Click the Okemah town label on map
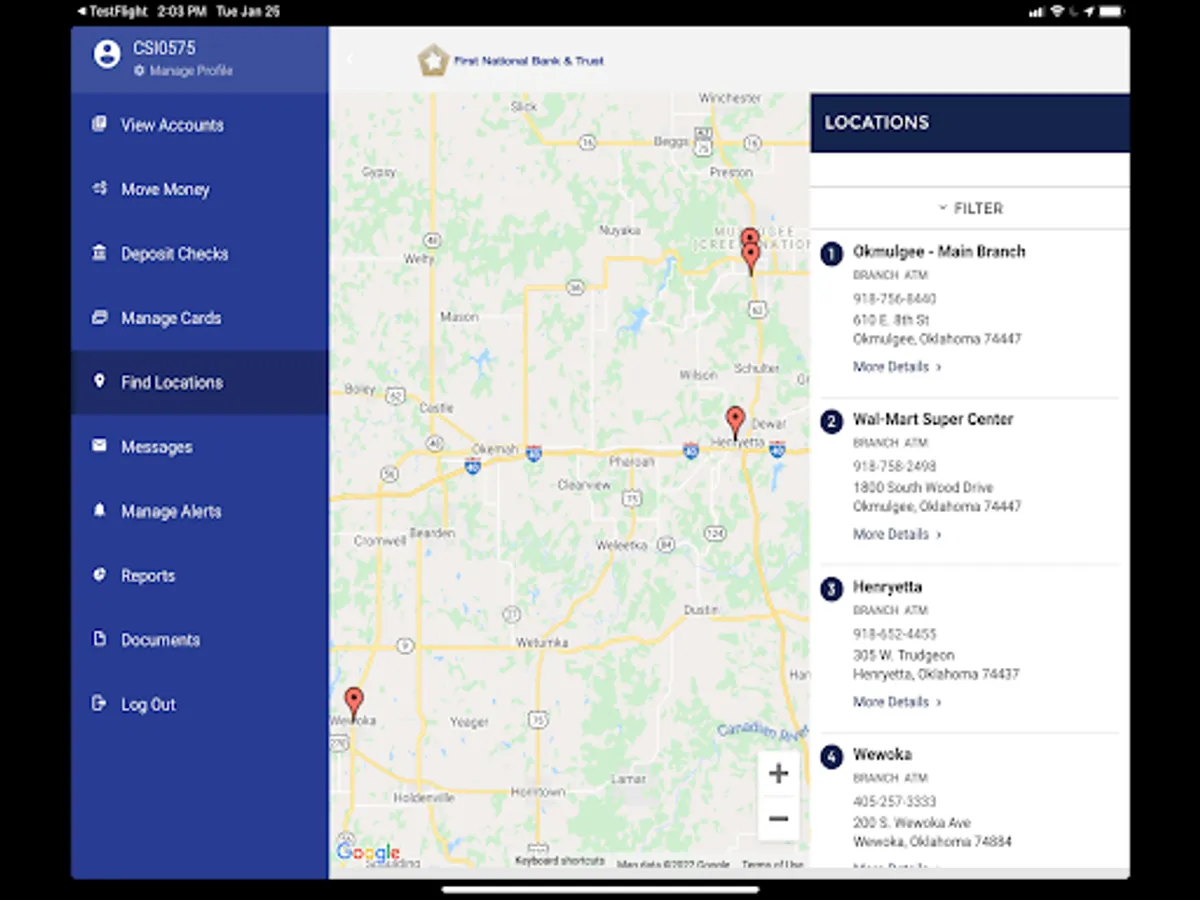Viewport: 1200px width, 900px height. pyautogui.click(x=495, y=450)
